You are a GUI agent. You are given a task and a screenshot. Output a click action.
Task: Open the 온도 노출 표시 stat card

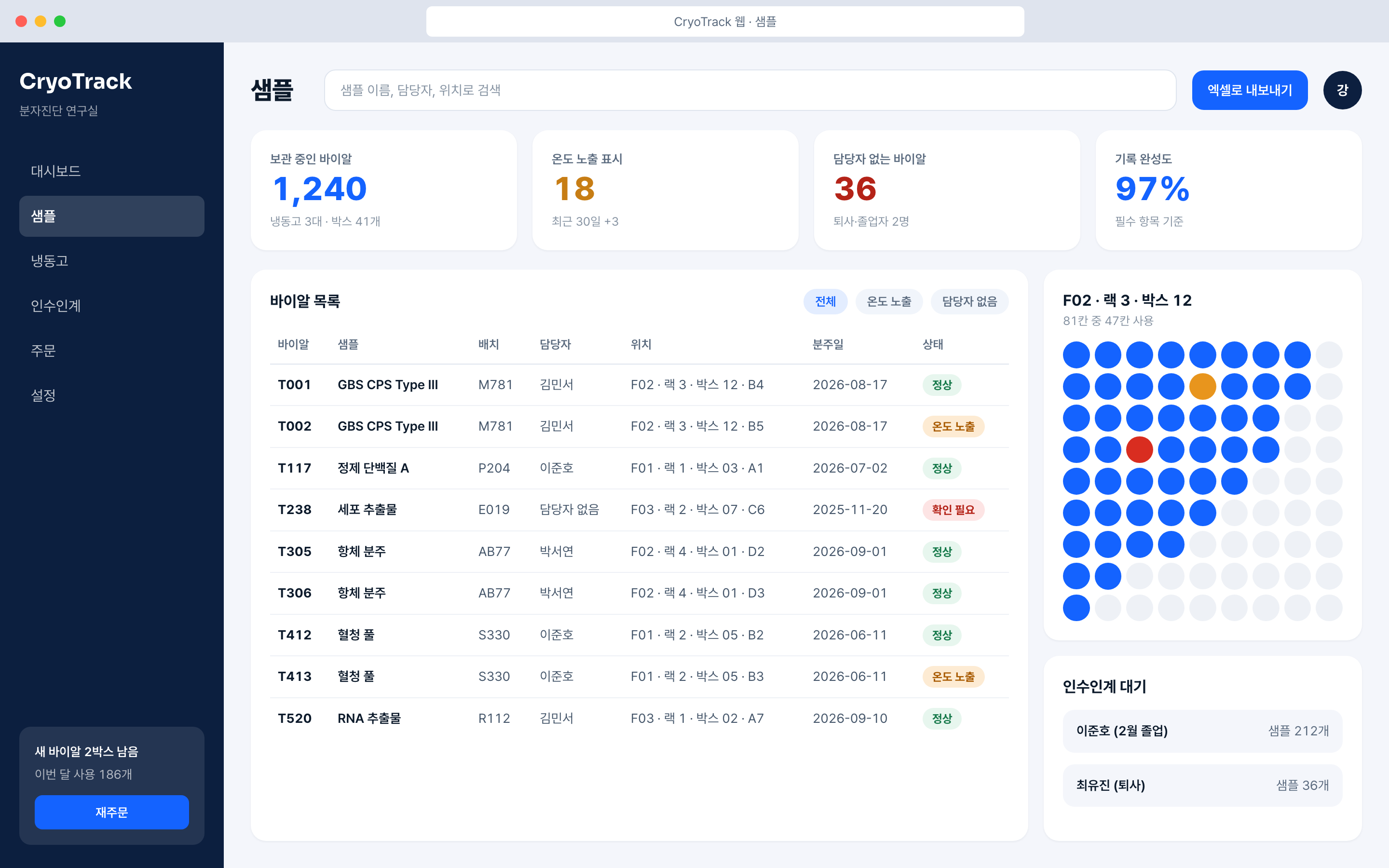665,190
